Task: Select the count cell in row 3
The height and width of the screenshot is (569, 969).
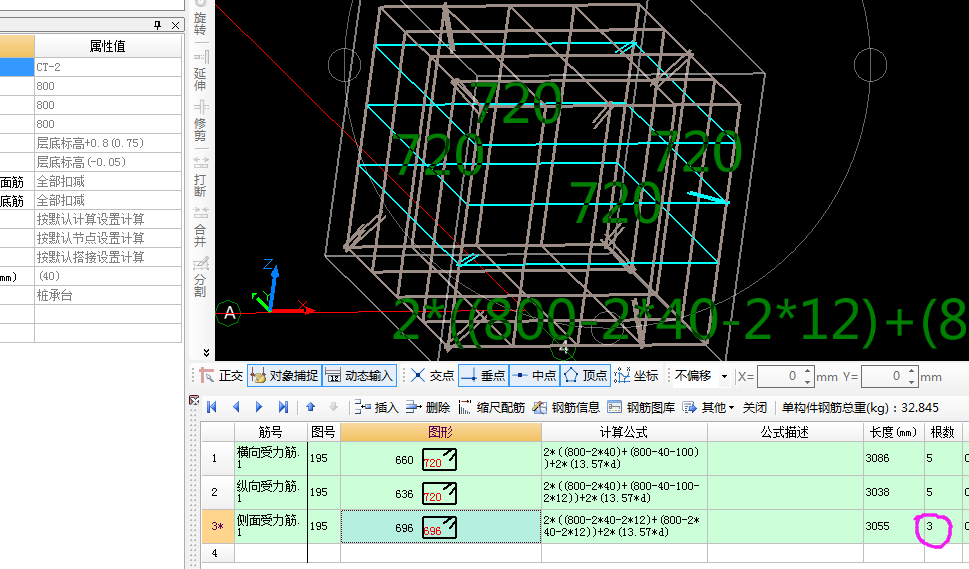Action: pos(943,526)
